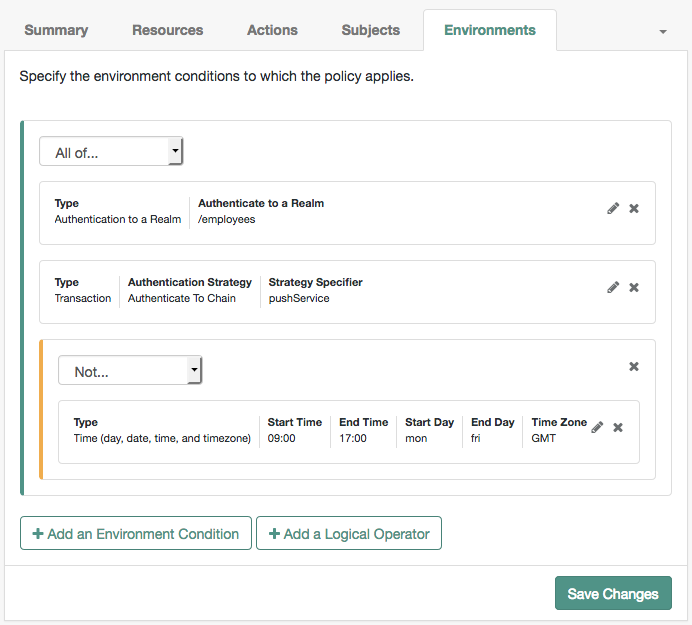The image size is (692, 625).
Task: Delete the Transaction pushService condition
Action: tap(634, 287)
